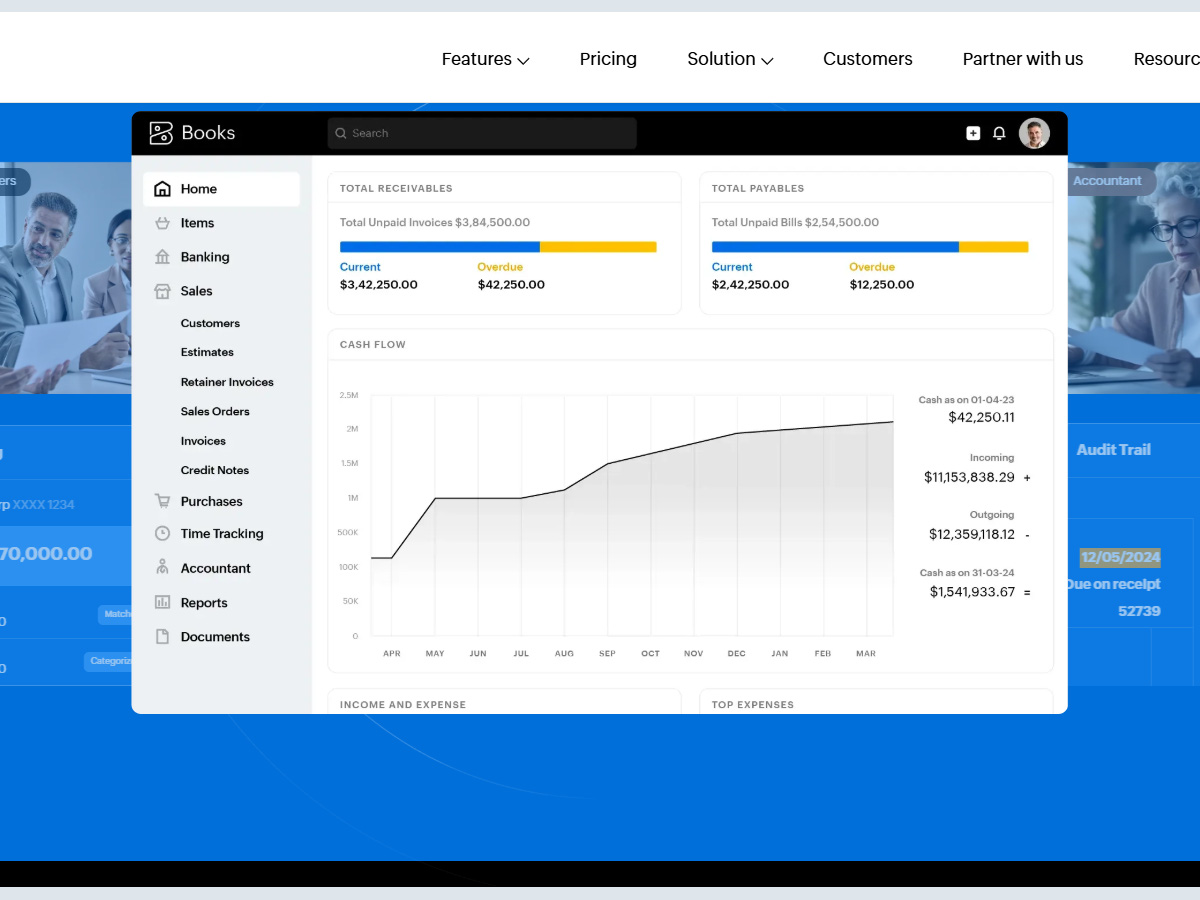Image resolution: width=1200 pixels, height=900 pixels.
Task: Select the payables Current label
Action: click(732, 267)
